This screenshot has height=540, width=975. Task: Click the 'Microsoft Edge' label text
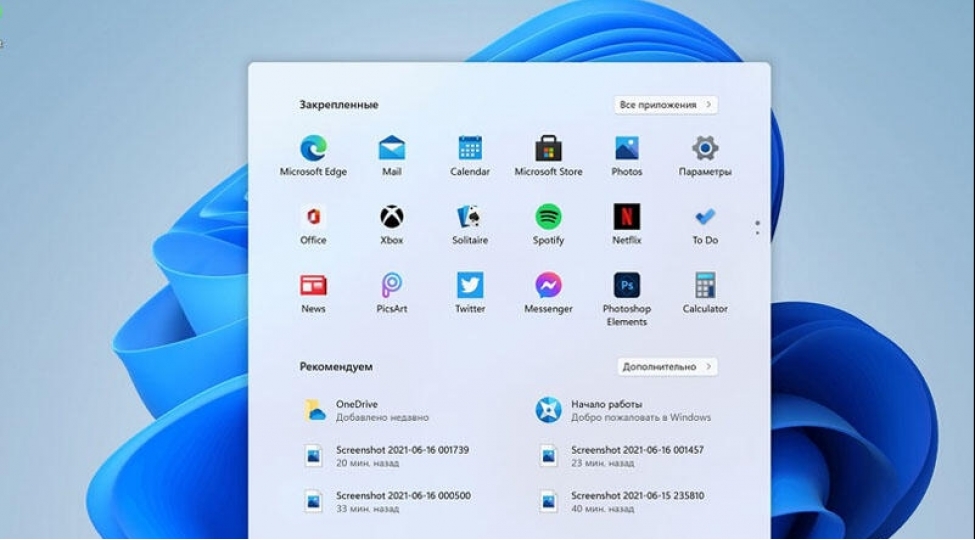[313, 172]
